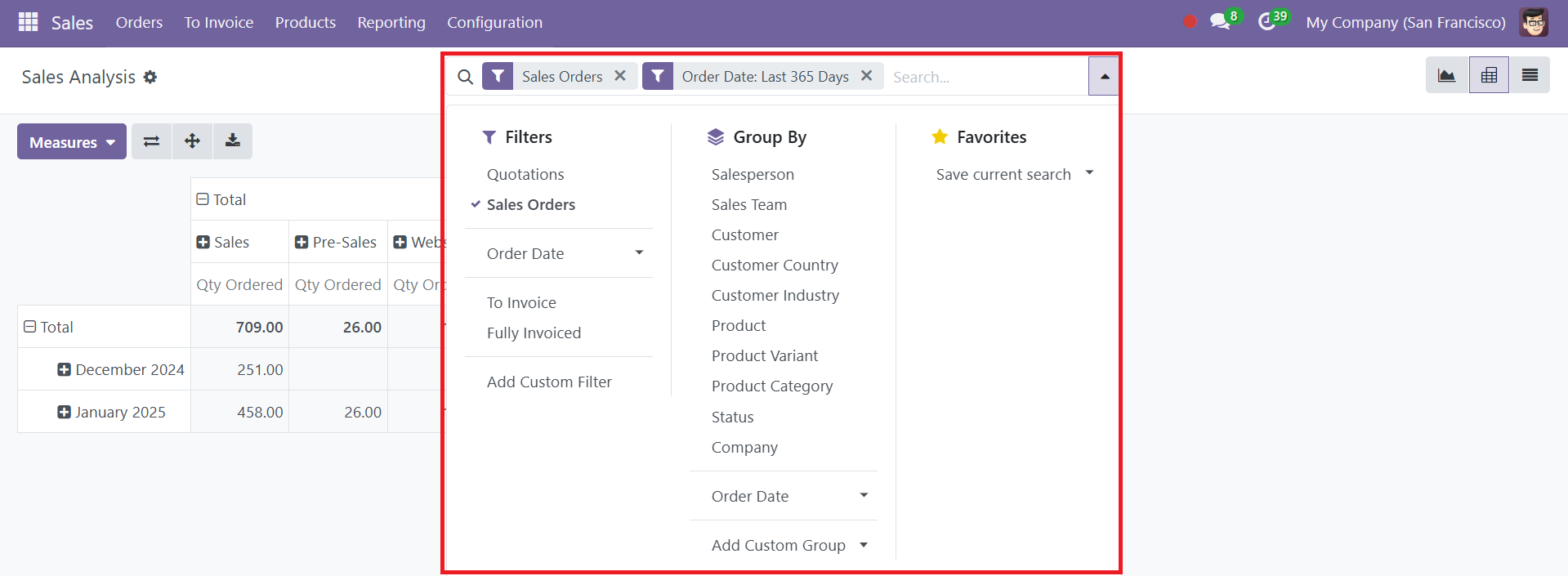Expand all pivot rows
Viewport: 1568px width, 576px height.
point(192,141)
